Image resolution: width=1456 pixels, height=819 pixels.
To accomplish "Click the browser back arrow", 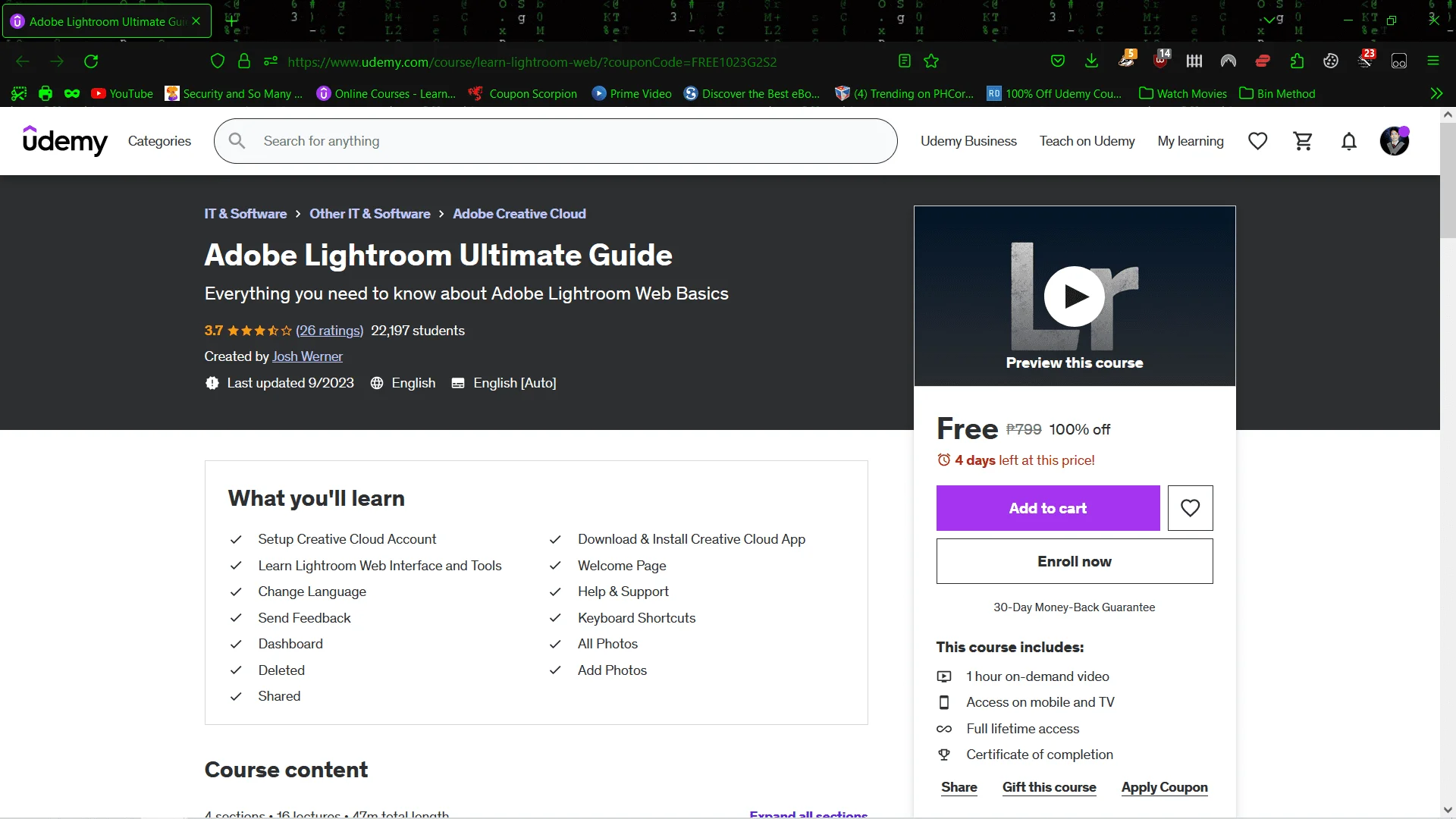I will point(23,61).
